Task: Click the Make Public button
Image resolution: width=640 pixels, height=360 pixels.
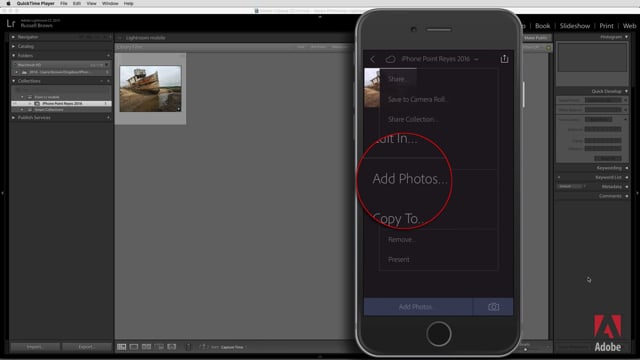Action: (536, 38)
